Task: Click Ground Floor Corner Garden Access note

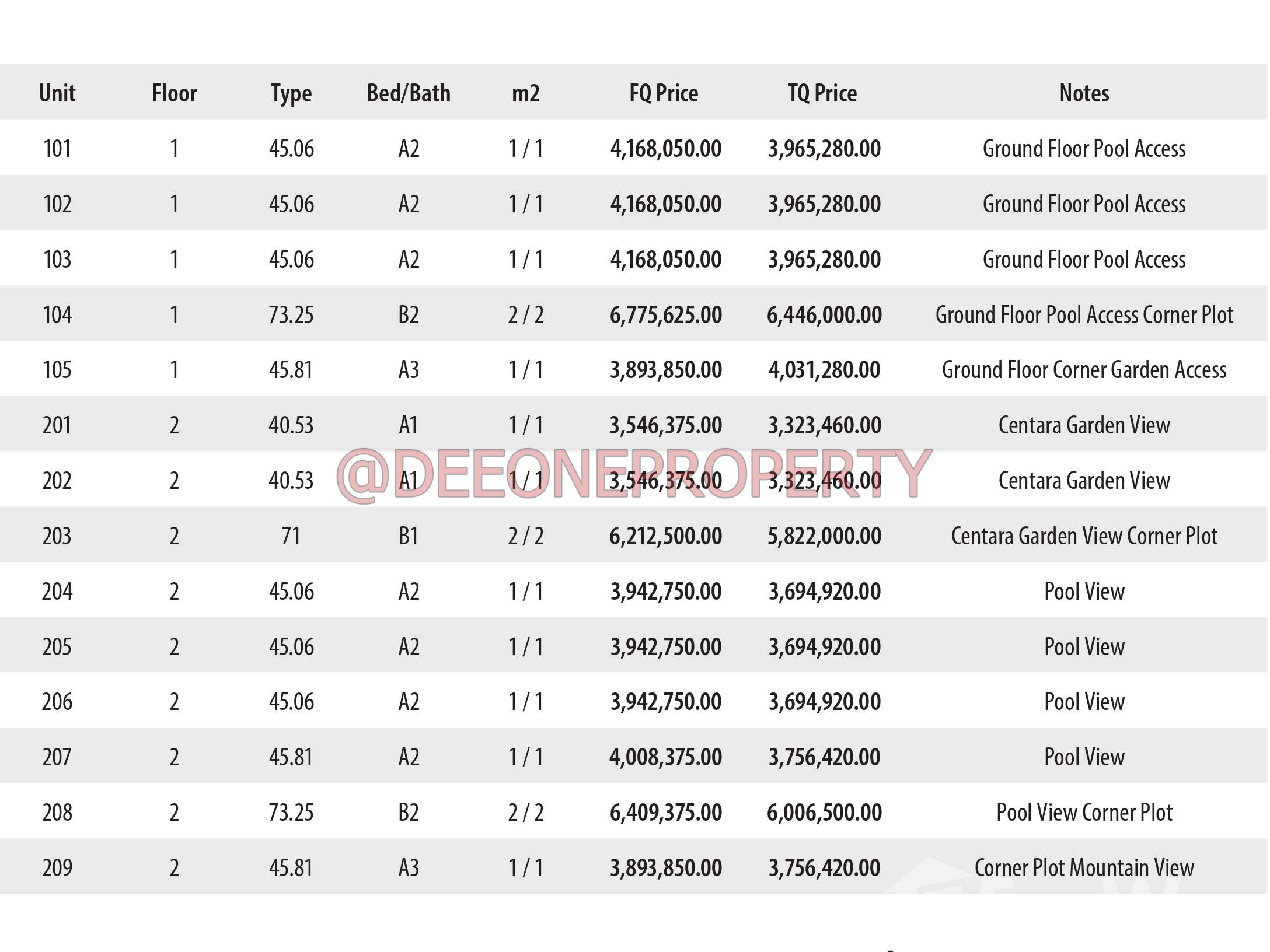Action: pos(1084,370)
